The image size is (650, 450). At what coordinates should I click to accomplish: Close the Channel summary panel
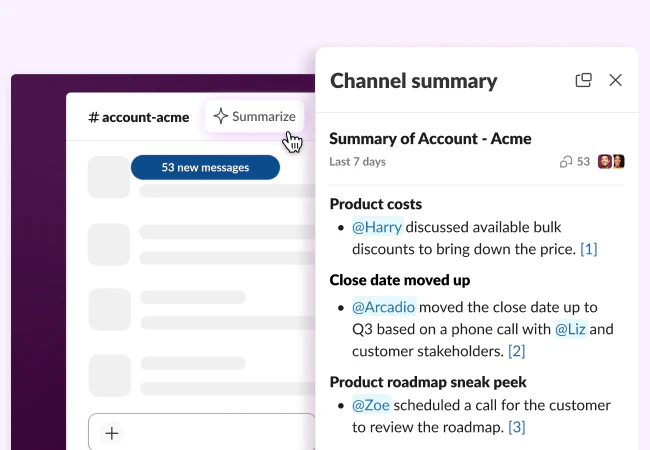click(x=616, y=80)
